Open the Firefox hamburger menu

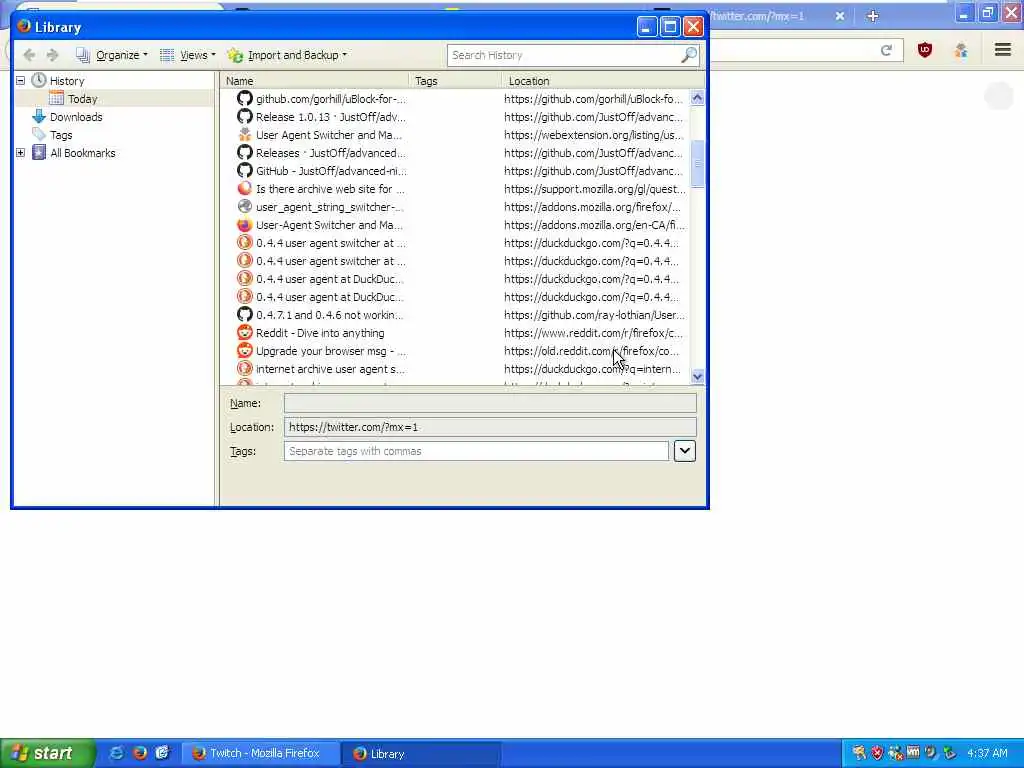click(x=1002, y=50)
